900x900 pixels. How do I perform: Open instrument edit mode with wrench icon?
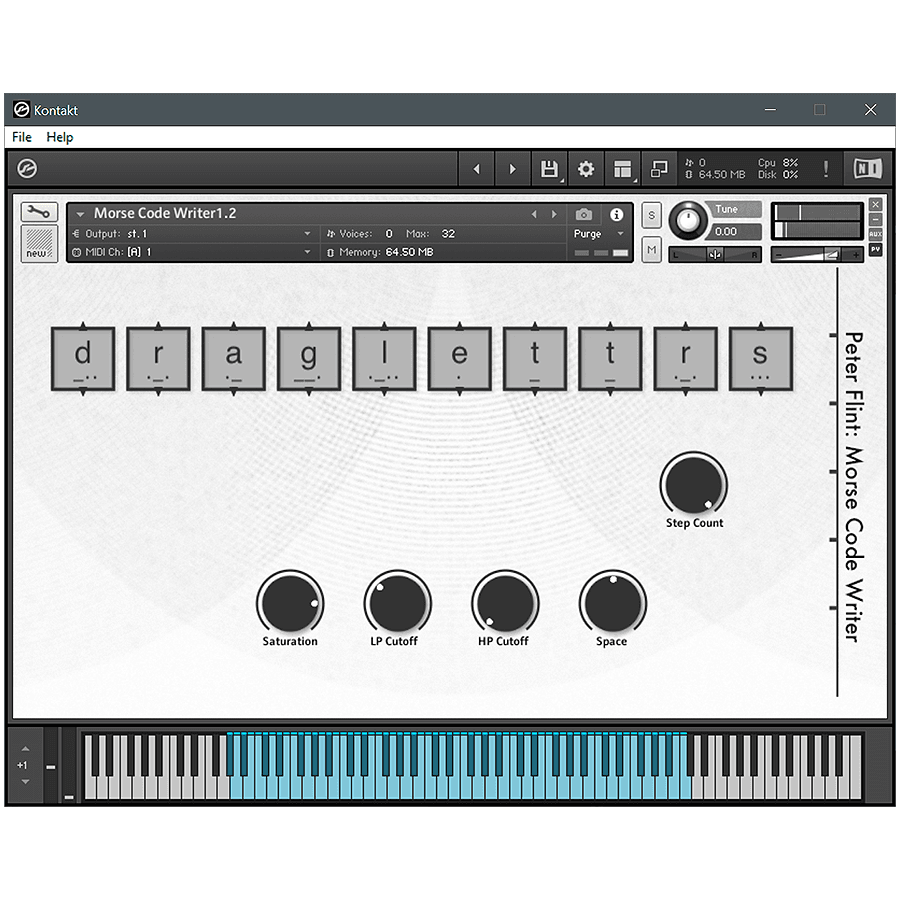39,212
